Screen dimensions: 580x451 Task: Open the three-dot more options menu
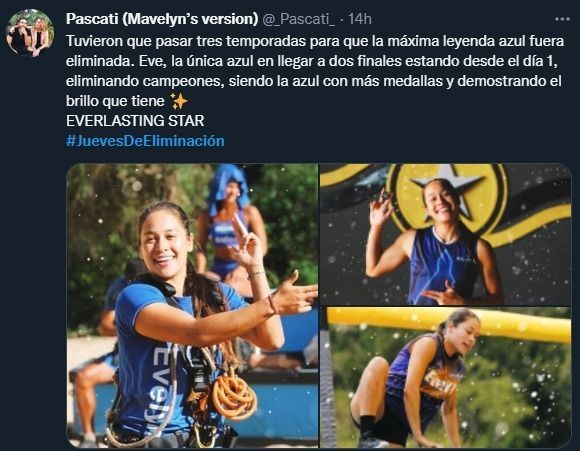(562, 19)
